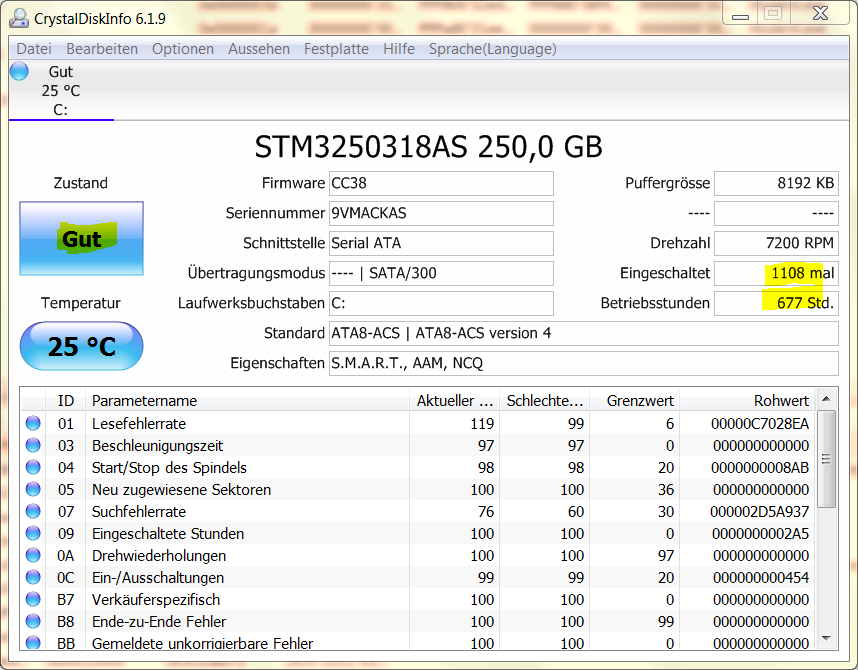Click the status orb of Ein-/Ausschaltungen row
The height and width of the screenshot is (670, 858).
[33, 577]
